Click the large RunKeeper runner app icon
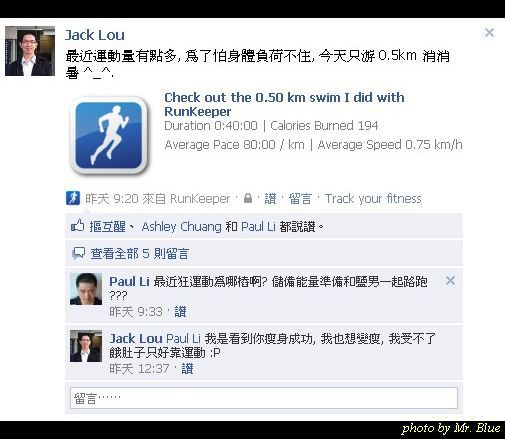The image size is (505, 439). tap(109, 135)
